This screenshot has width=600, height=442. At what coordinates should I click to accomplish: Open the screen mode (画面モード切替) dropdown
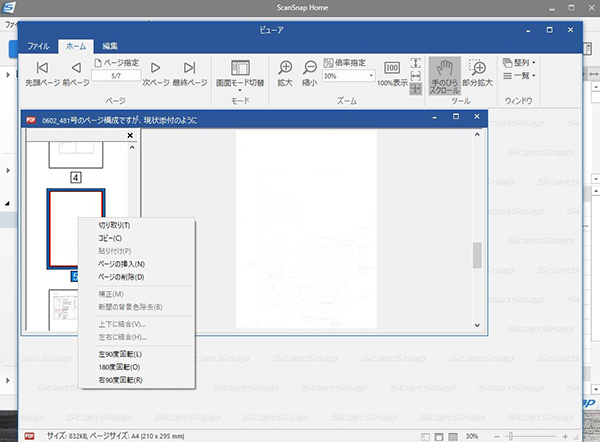[x=241, y=72]
